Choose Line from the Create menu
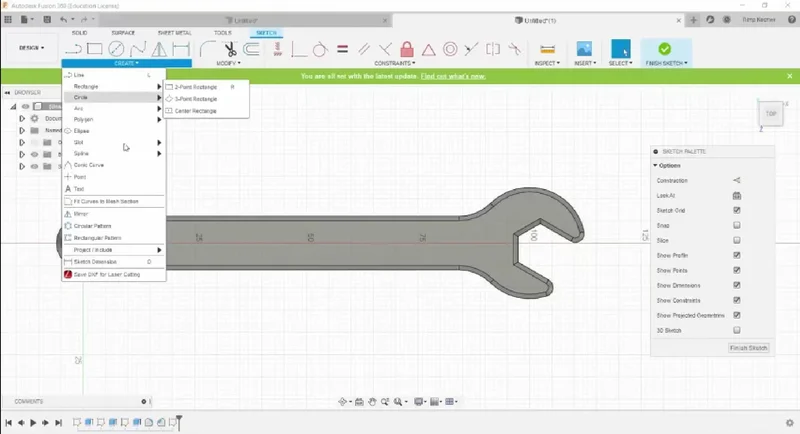 [x=114, y=75]
